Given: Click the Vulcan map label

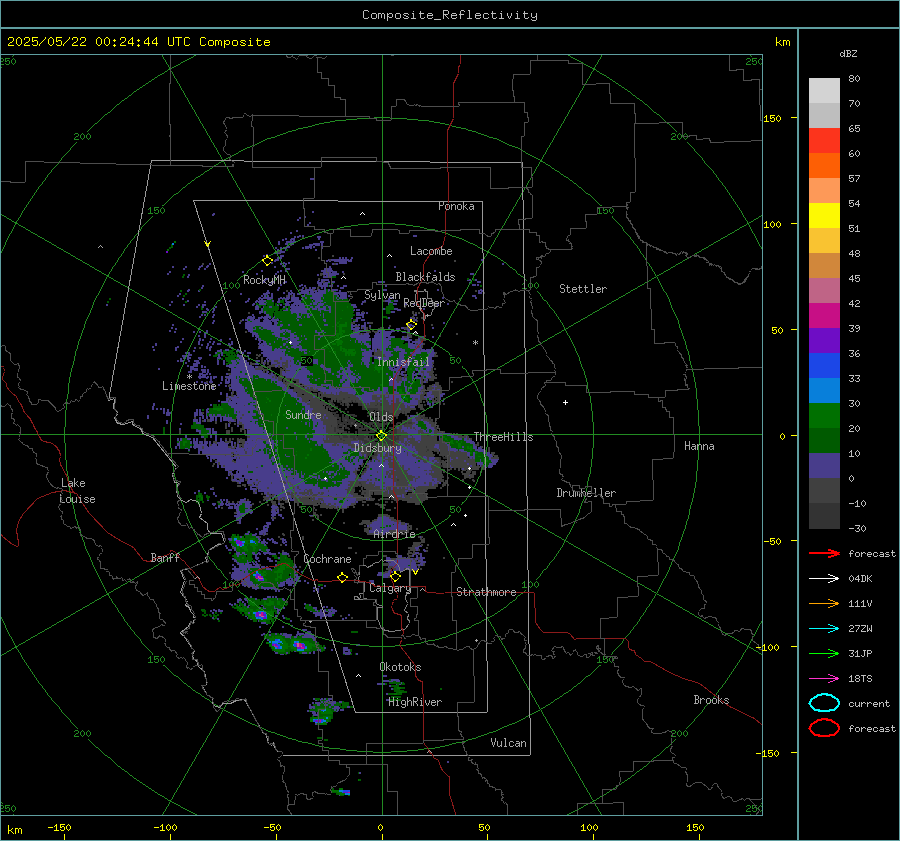Looking at the screenshot, I should tap(508, 743).
